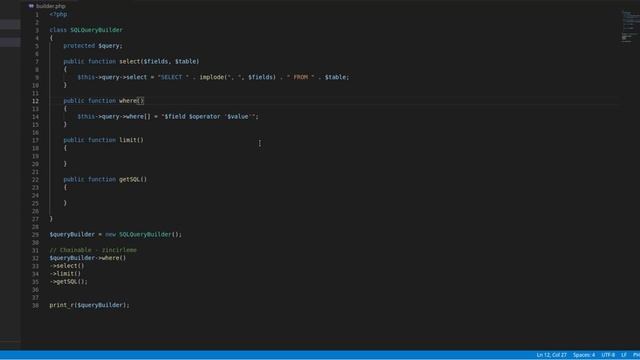
Task: Click the class closing brace on line 27
Action: point(51,219)
